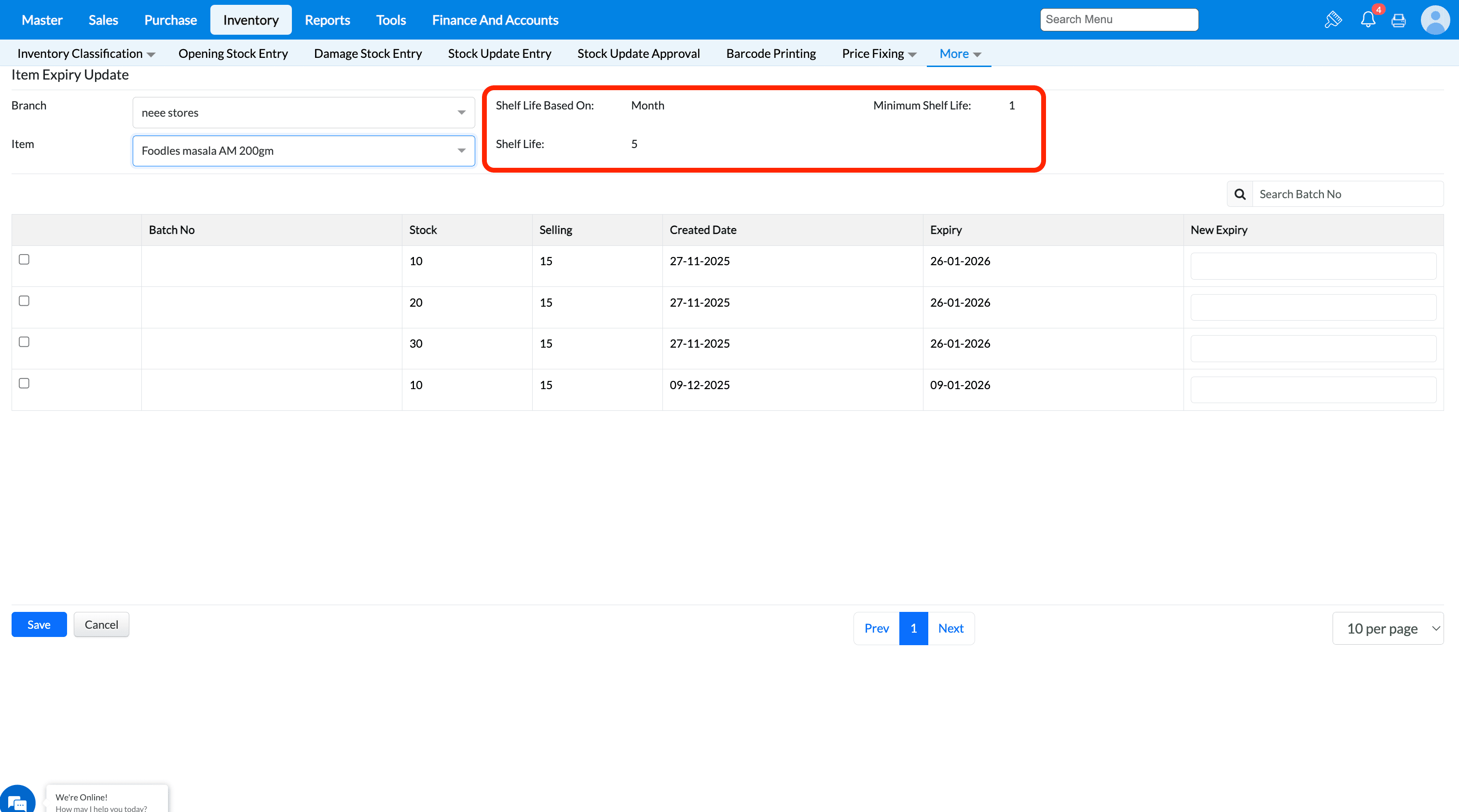Click the paint brush theme icon
Viewport: 1459px width, 812px height.
point(1333,20)
